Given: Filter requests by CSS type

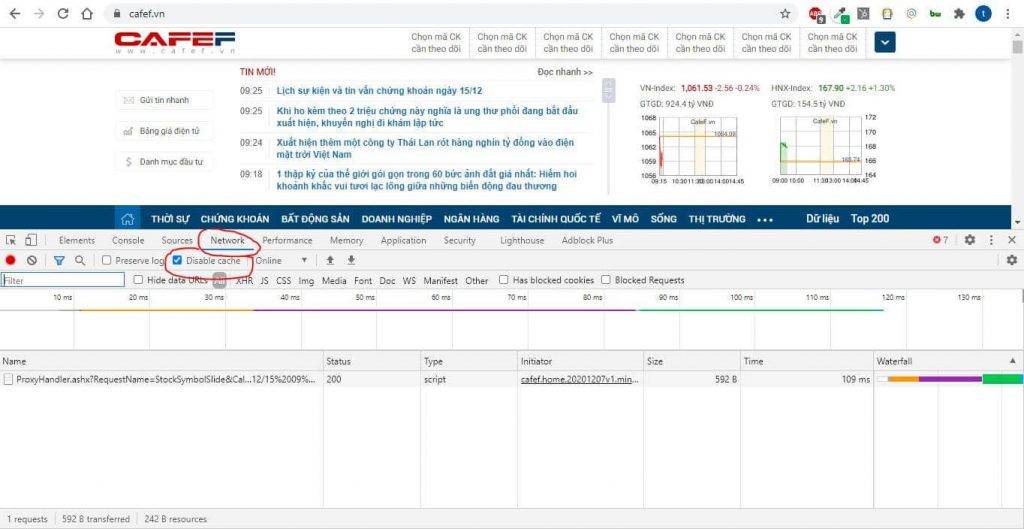Looking at the screenshot, I should point(283,281).
